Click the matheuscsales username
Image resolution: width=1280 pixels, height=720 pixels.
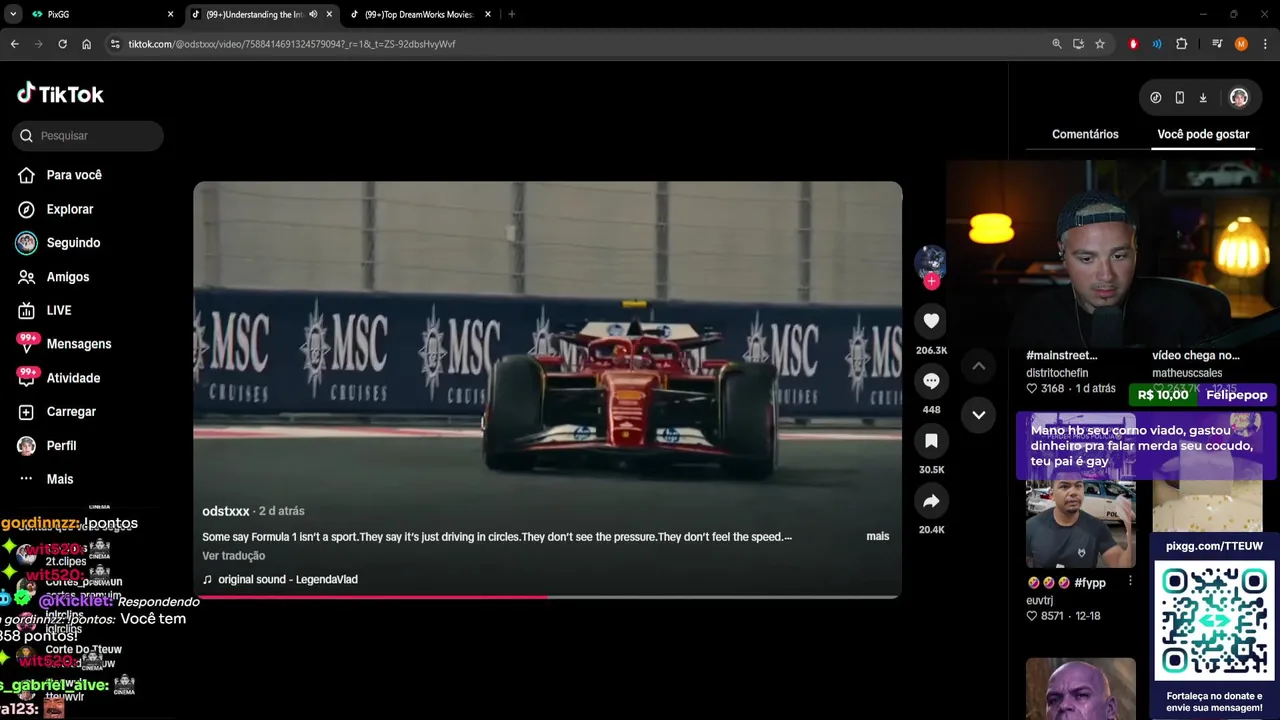click(1187, 373)
